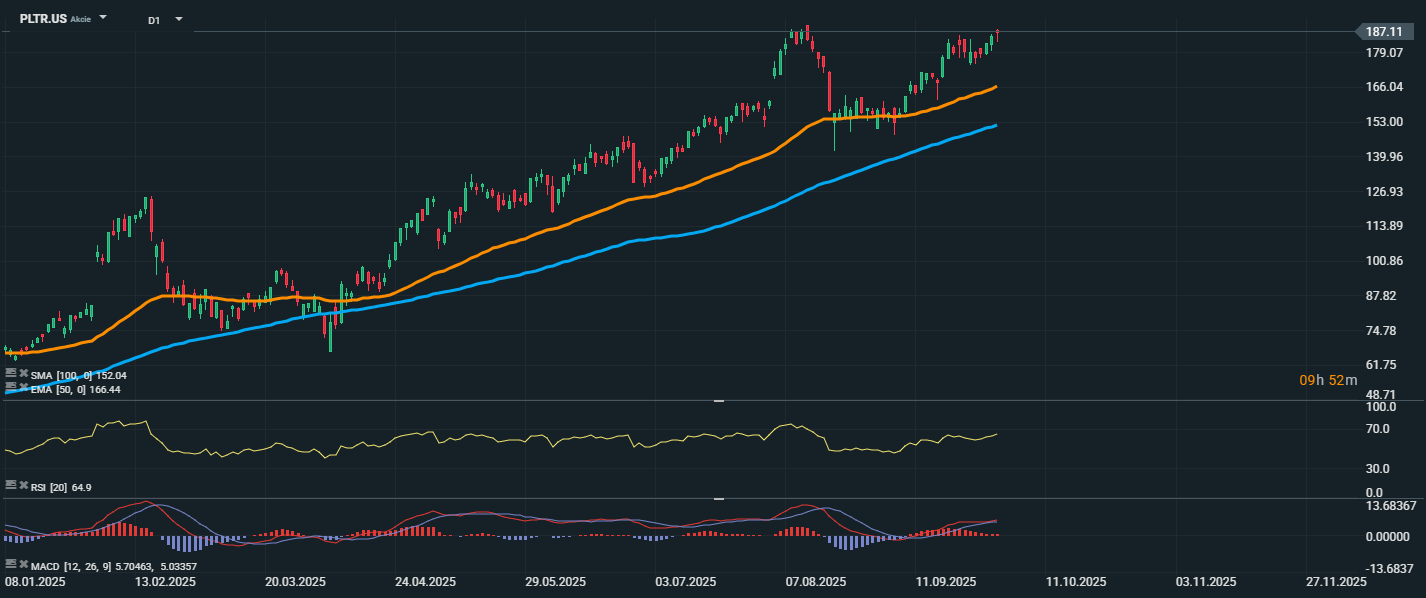Open EMA indicator settings icon
Image resolution: width=1426 pixels, height=598 pixels.
click(11, 387)
